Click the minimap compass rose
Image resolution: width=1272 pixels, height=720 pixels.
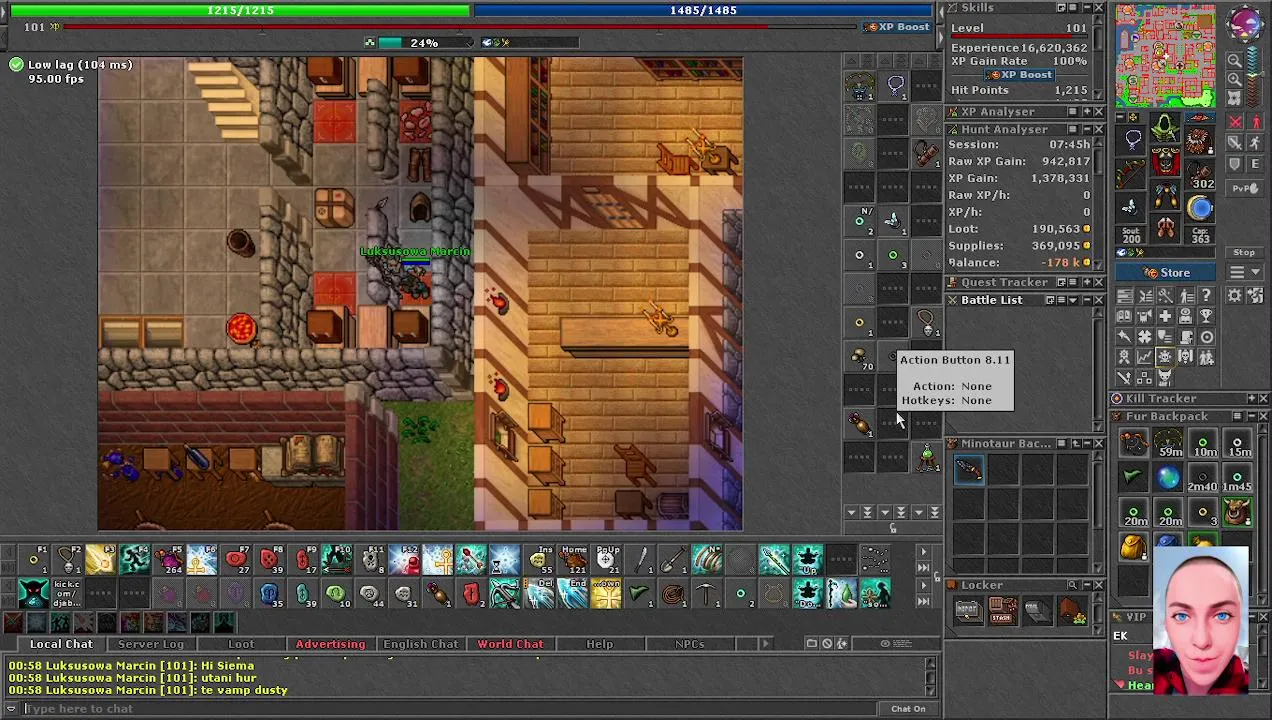tap(1244, 23)
